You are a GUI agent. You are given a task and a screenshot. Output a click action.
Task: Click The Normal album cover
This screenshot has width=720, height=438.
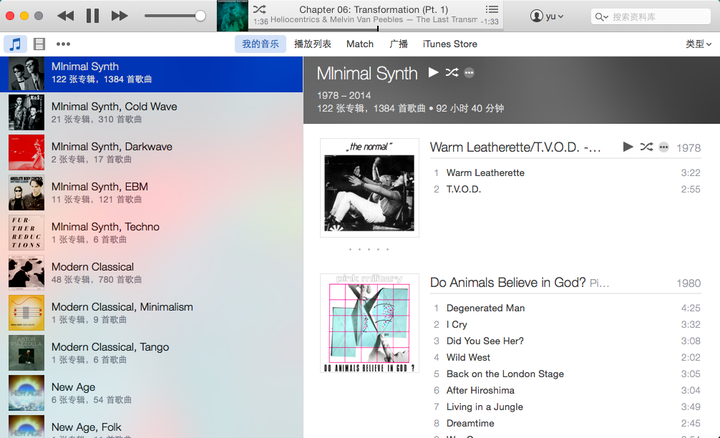click(370, 188)
